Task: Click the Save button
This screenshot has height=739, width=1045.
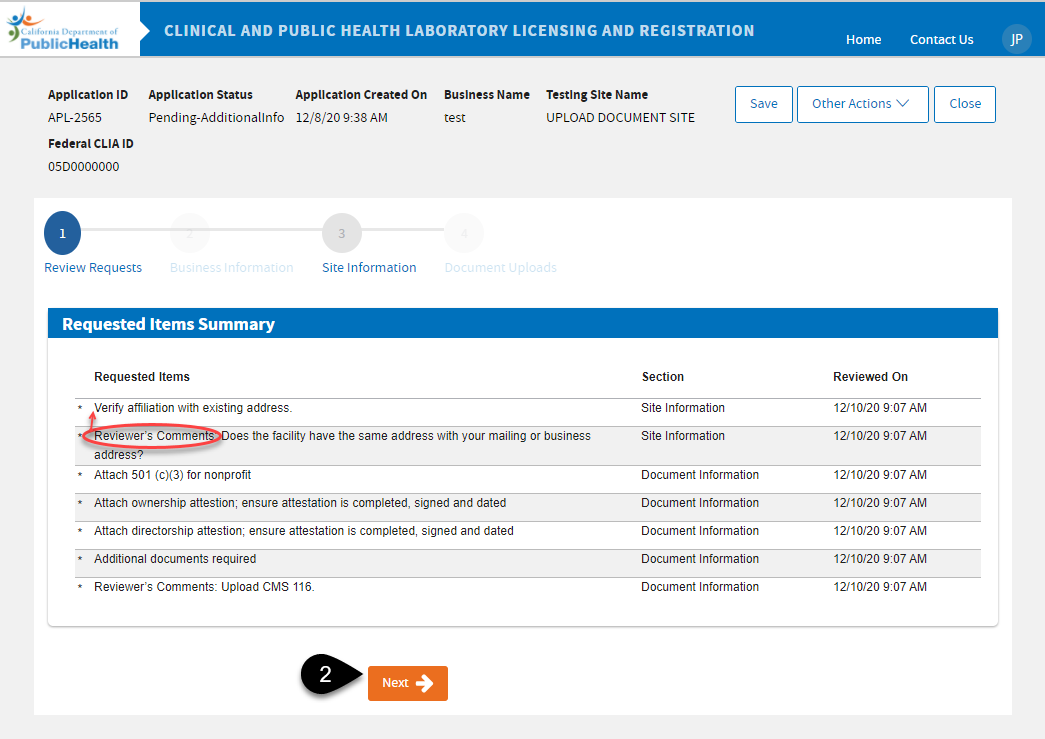Action: [763, 104]
